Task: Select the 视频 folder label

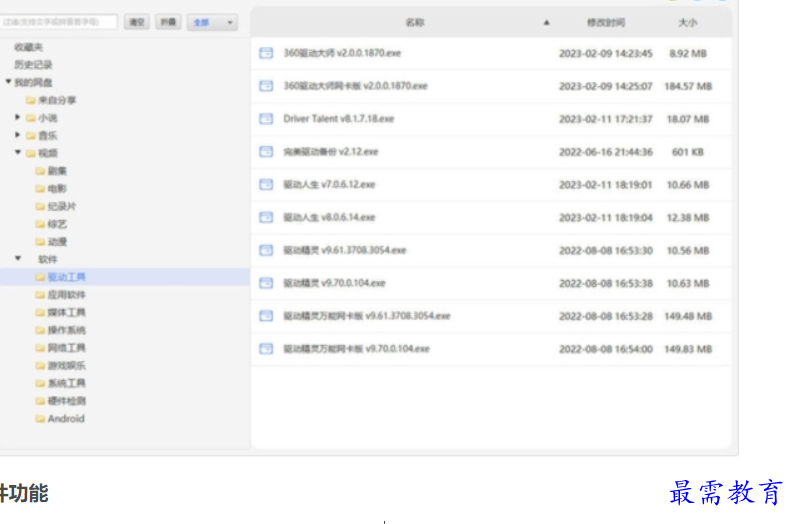Action: click(x=48, y=153)
